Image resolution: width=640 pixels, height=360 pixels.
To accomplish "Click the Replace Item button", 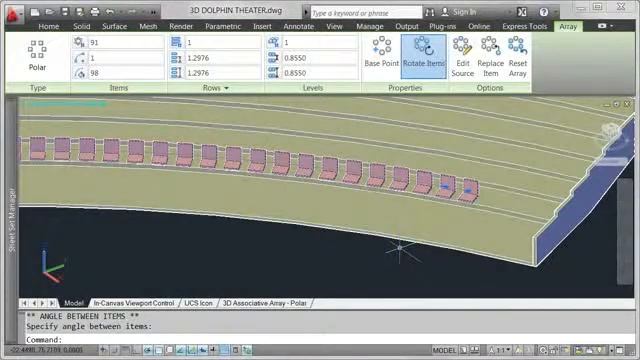I will [x=490, y=57].
